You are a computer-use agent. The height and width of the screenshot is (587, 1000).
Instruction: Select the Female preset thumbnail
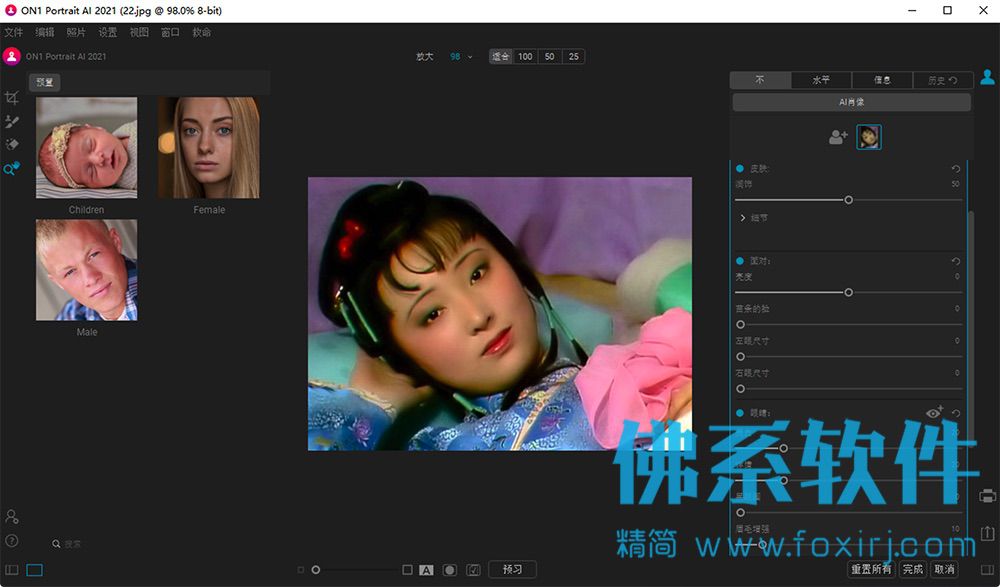[209, 147]
